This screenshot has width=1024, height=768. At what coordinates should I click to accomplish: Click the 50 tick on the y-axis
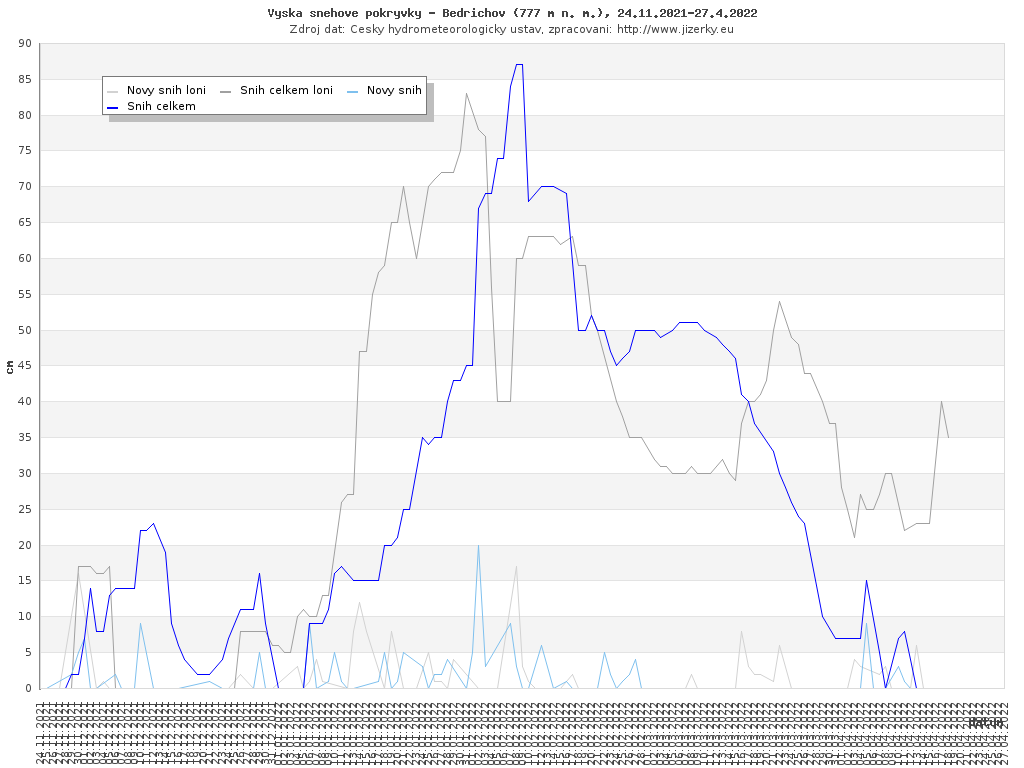click(25, 330)
